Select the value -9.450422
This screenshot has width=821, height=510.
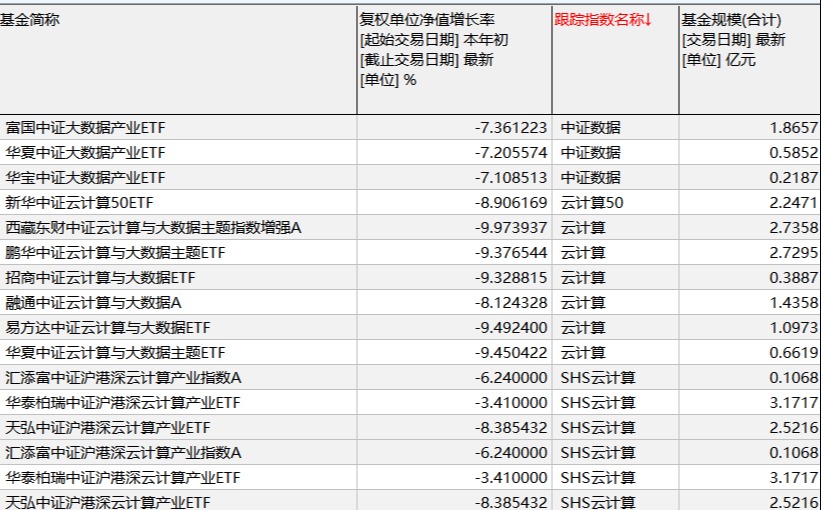click(511, 352)
